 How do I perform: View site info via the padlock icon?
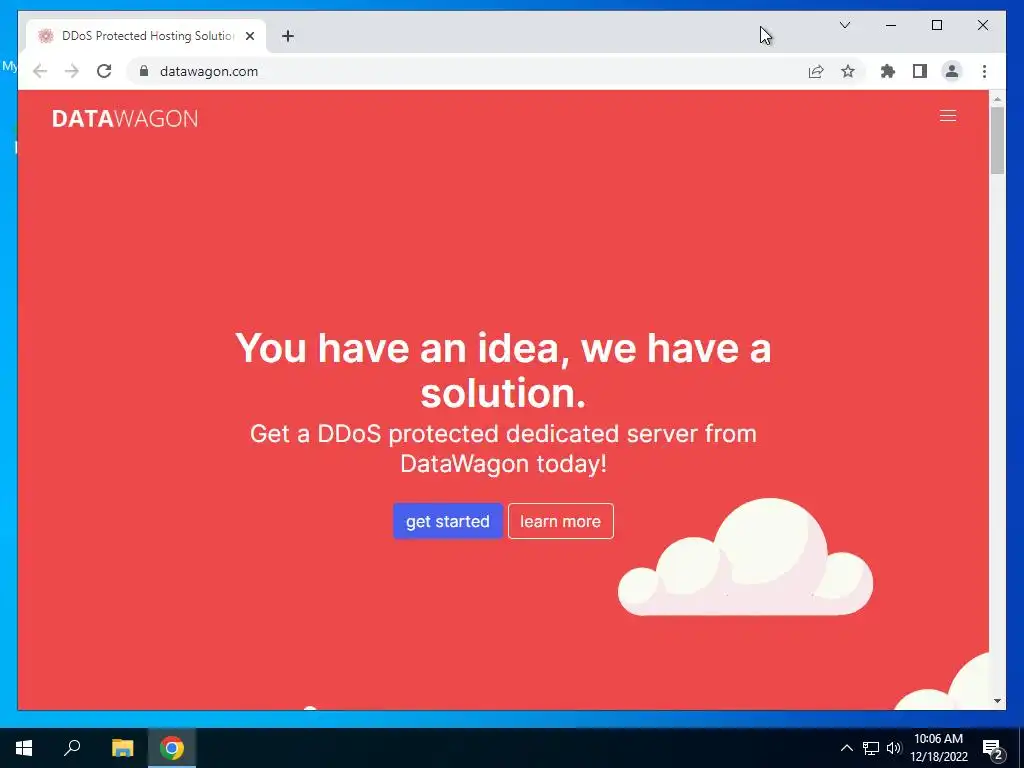point(144,71)
